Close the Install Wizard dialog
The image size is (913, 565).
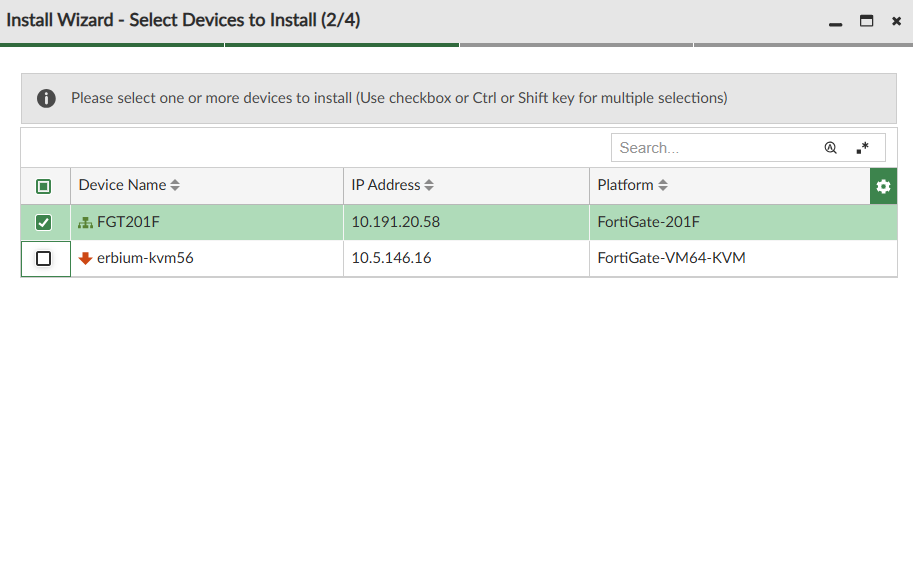[x=896, y=21]
